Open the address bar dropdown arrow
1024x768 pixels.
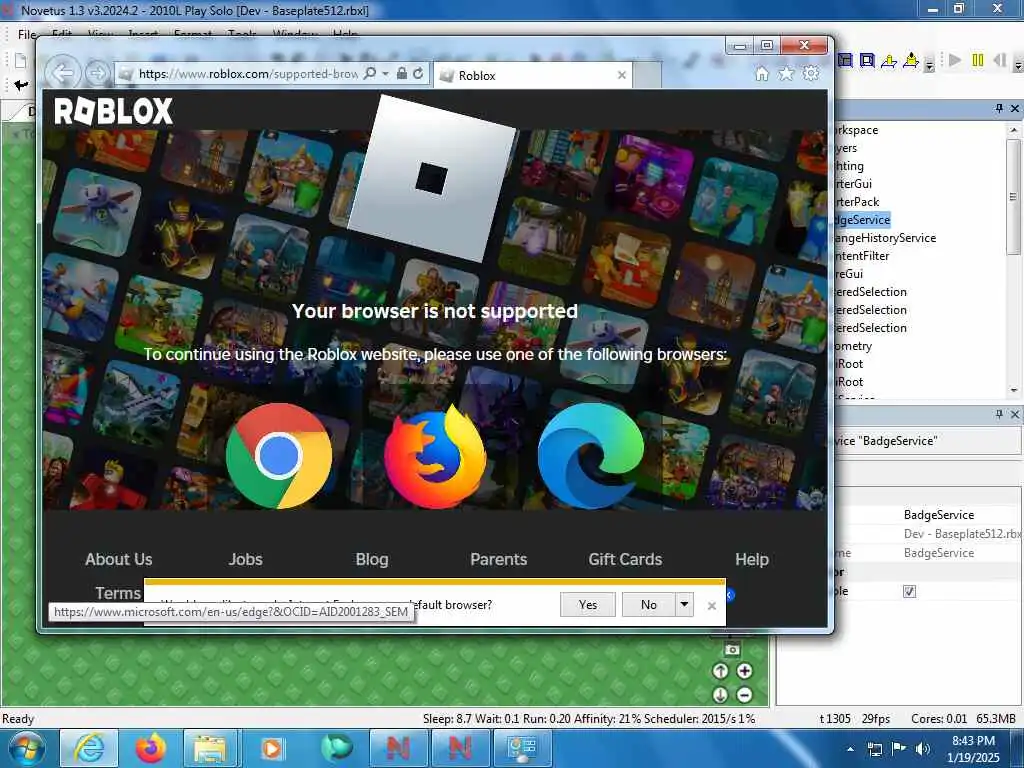[385, 73]
